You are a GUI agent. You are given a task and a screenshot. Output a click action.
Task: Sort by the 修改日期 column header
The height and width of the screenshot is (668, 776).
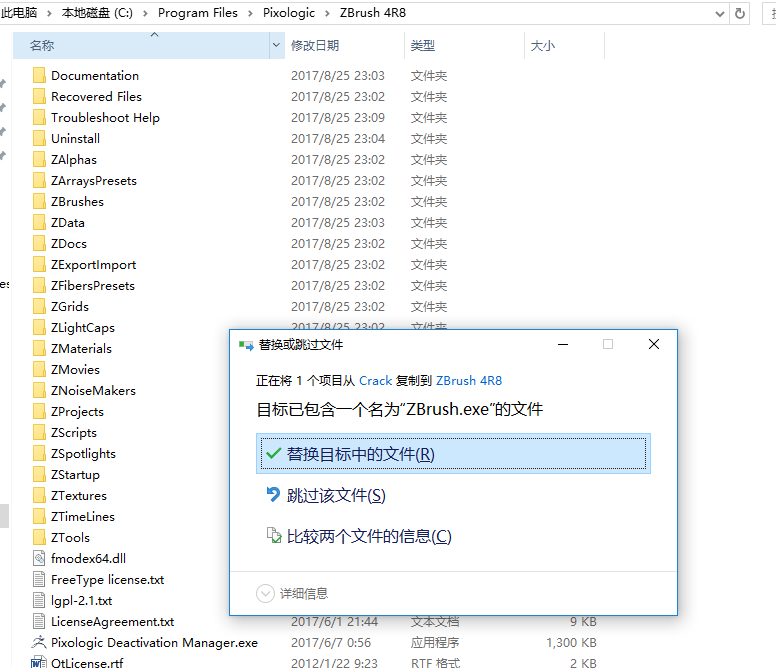tap(345, 46)
